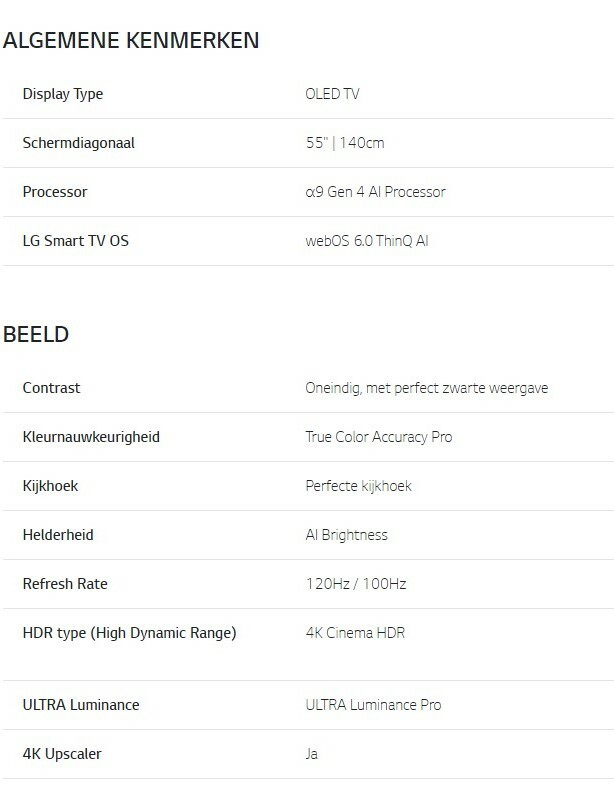Click the Schermdiagonaal label

(x=78, y=143)
